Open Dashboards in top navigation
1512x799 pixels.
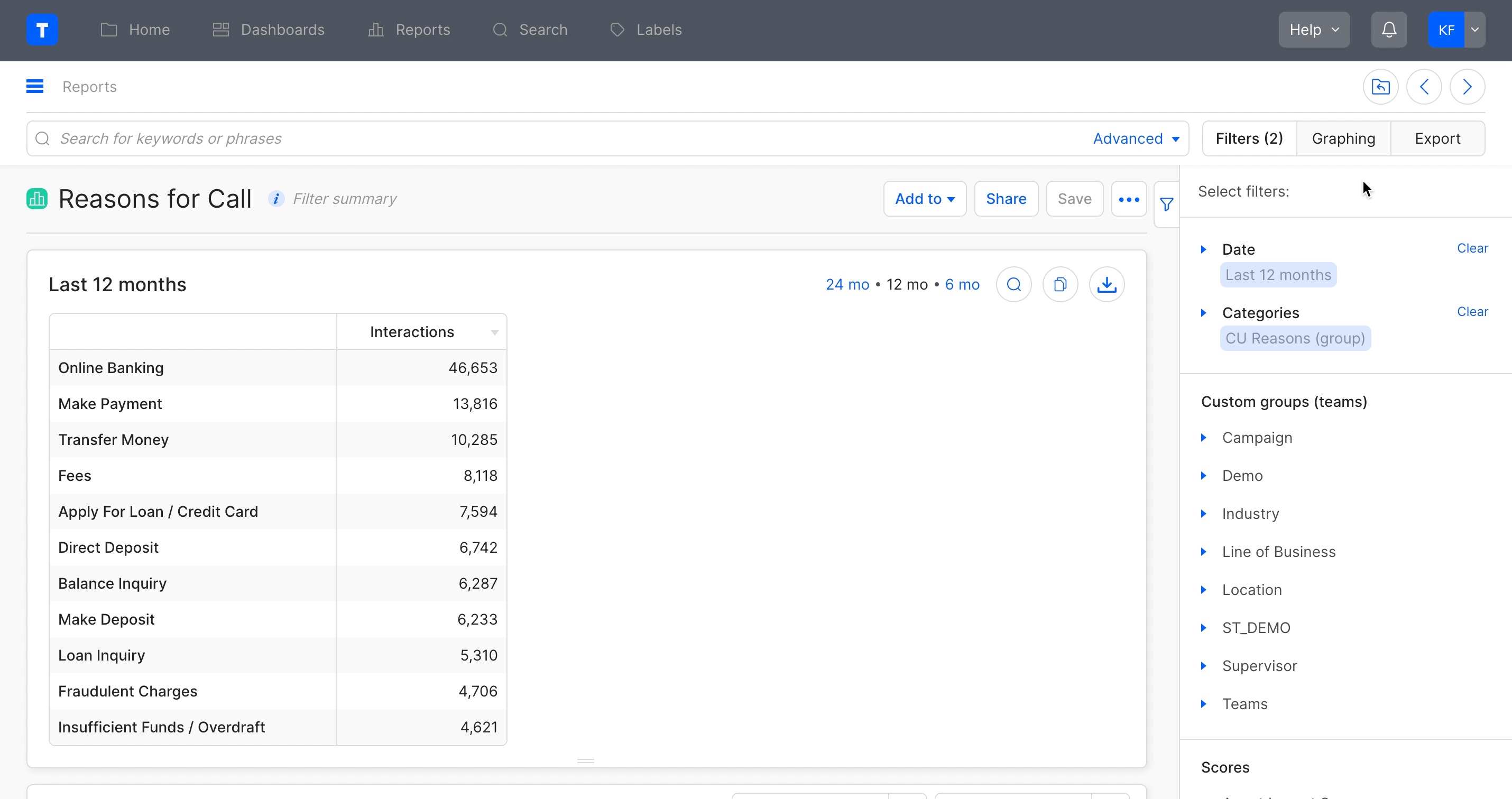click(x=269, y=30)
